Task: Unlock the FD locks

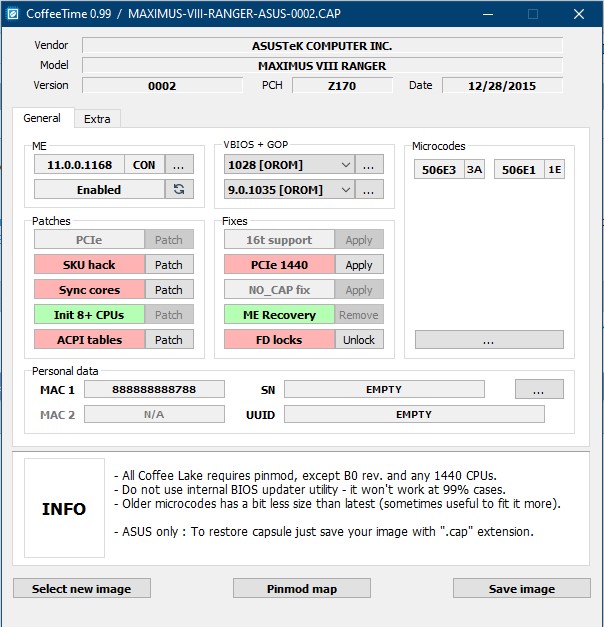Action: click(x=359, y=339)
